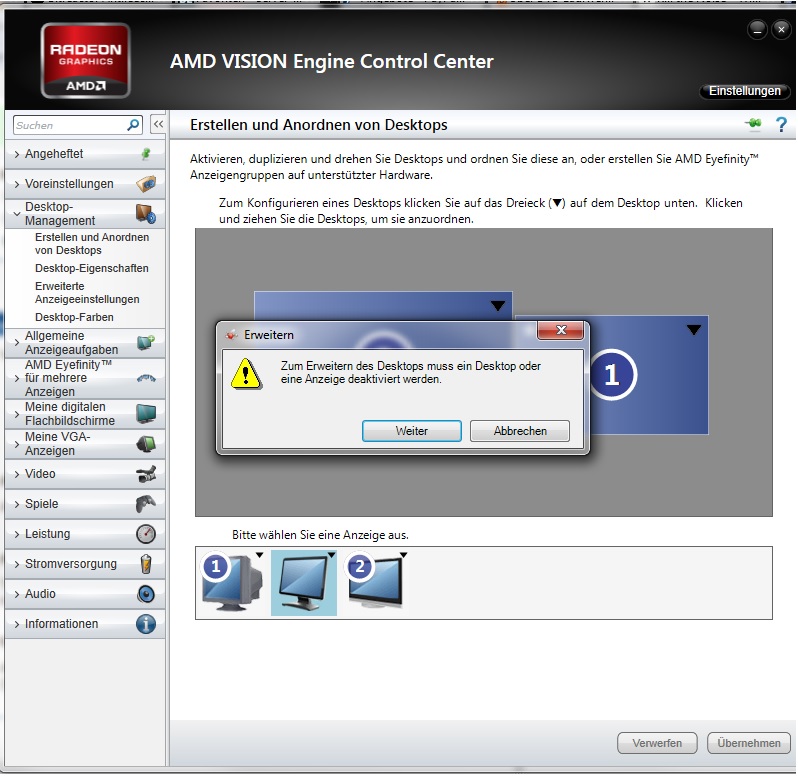
Task: Close the AMD VISION Engine Control Center
Action: 781,30
